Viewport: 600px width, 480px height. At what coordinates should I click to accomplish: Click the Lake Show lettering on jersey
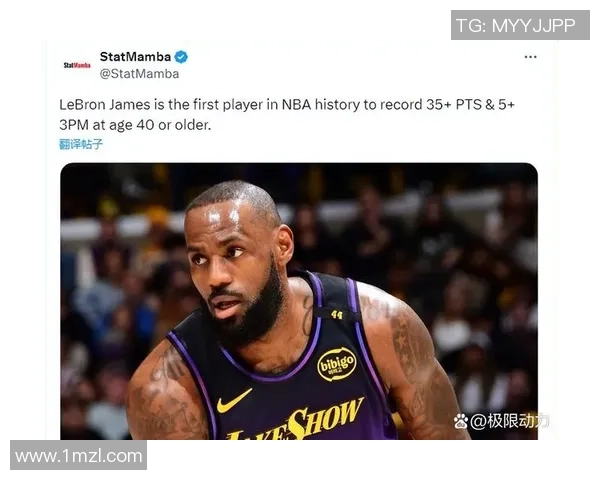click(295, 420)
